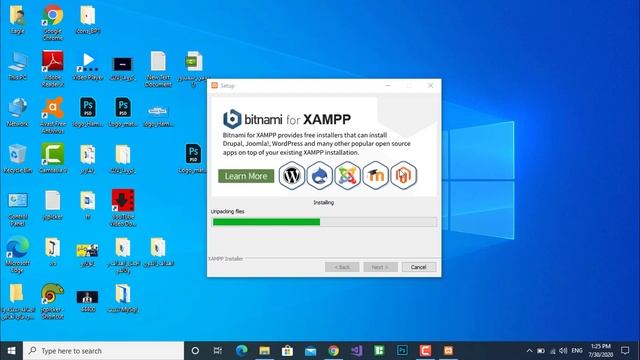The image size is (640, 360).
Task: Select Recycle Bin on the desktop
Action: pyautogui.click(x=18, y=158)
